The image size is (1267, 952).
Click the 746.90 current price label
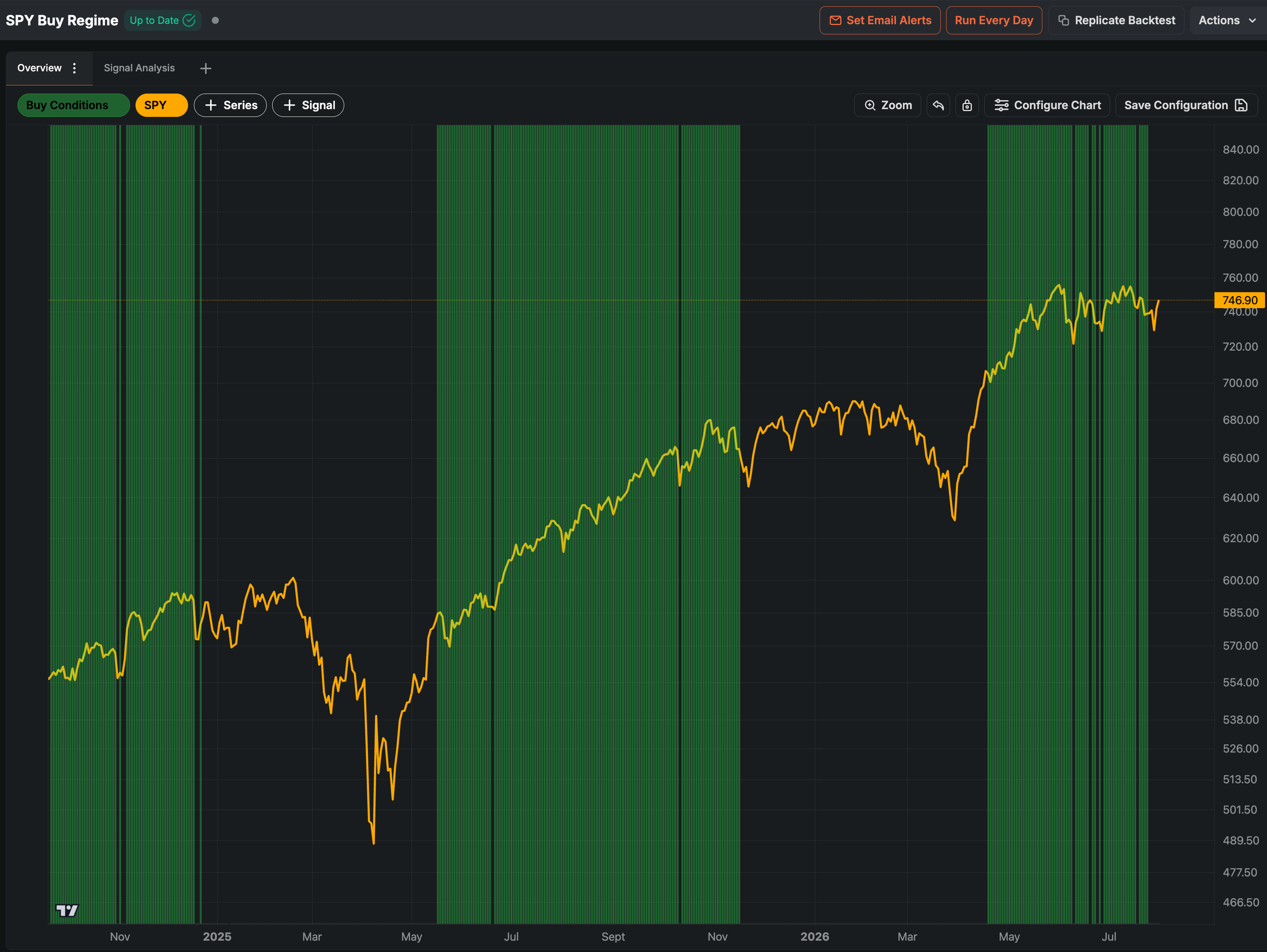coord(1240,300)
